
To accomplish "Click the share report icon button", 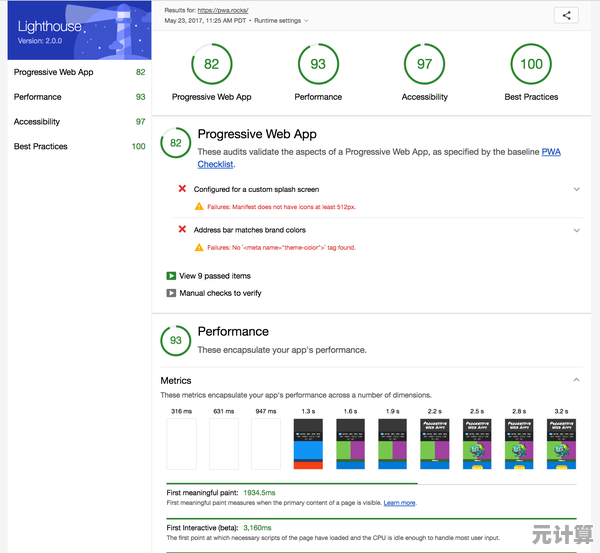I will point(566,15).
